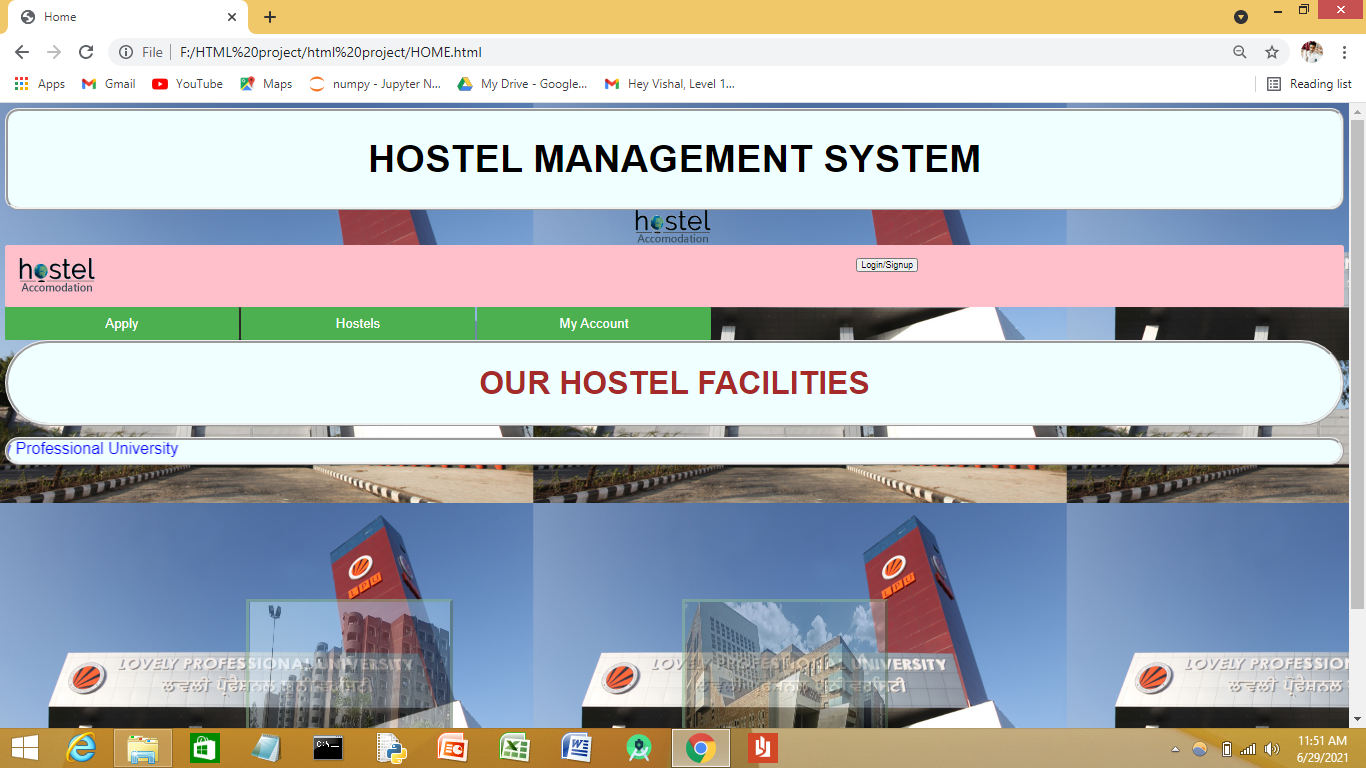Open the Chrome three-dot menu
This screenshot has height=768, width=1366.
[1346, 52]
